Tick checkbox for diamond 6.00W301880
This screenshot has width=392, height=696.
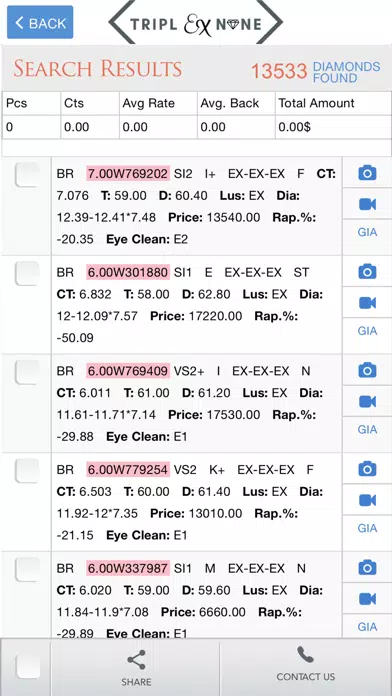tap(27, 273)
